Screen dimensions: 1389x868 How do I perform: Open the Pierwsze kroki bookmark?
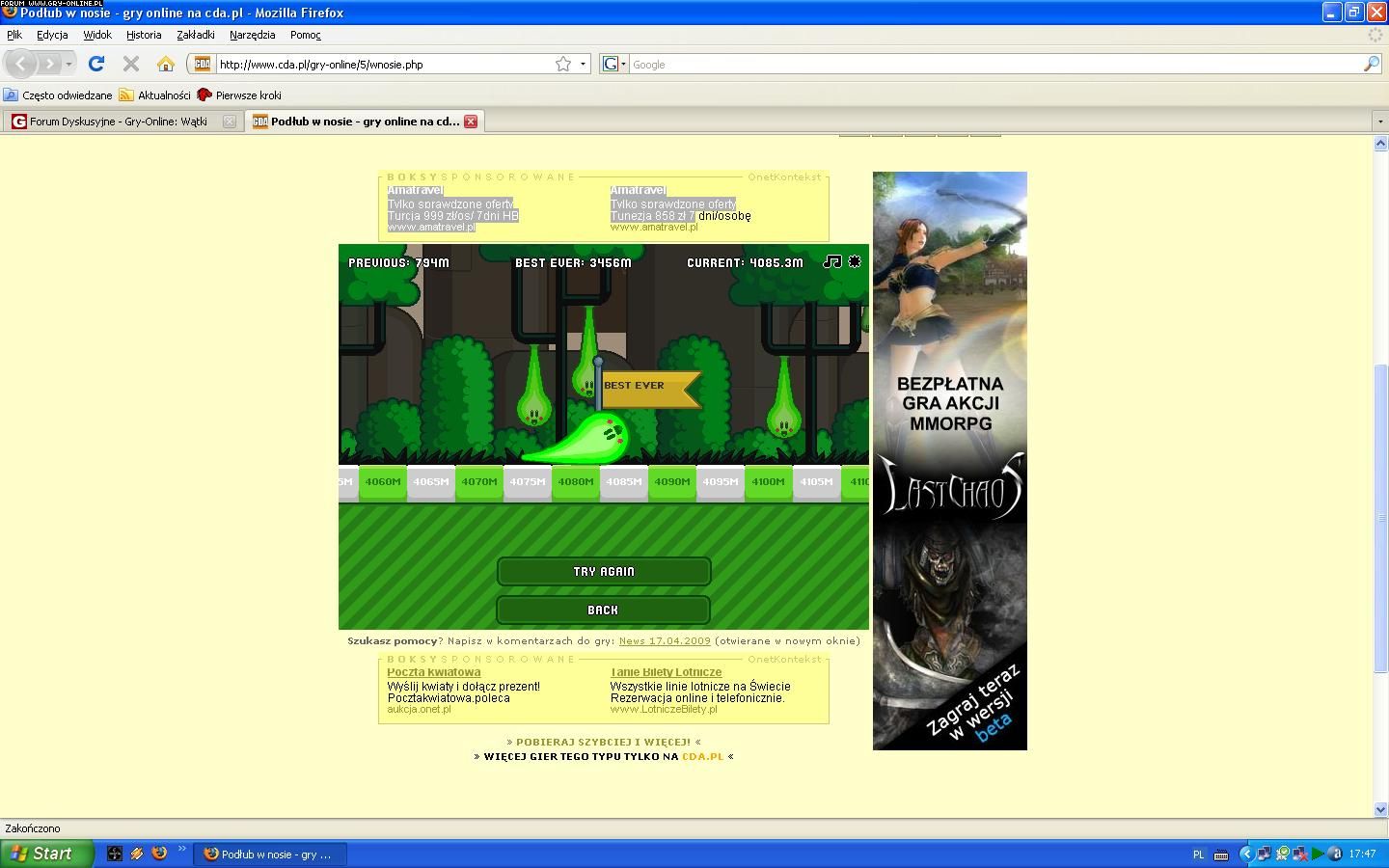pos(239,95)
